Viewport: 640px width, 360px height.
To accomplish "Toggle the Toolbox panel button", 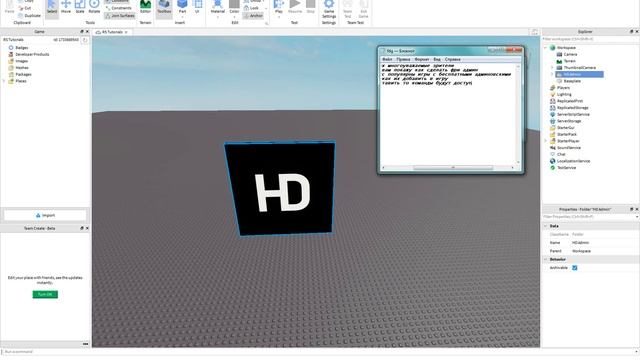I will (164, 8).
